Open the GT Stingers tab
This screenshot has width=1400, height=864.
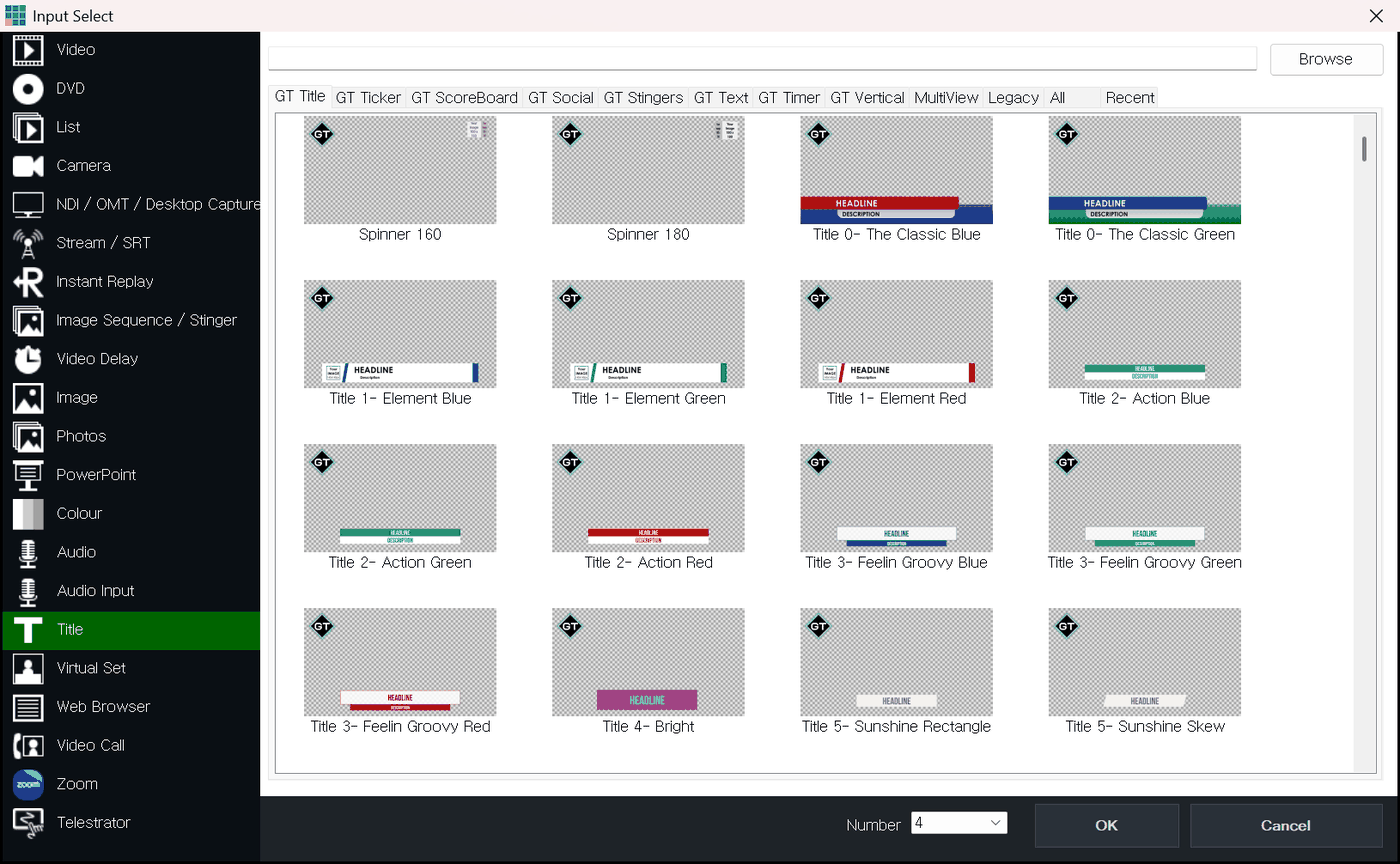644,97
